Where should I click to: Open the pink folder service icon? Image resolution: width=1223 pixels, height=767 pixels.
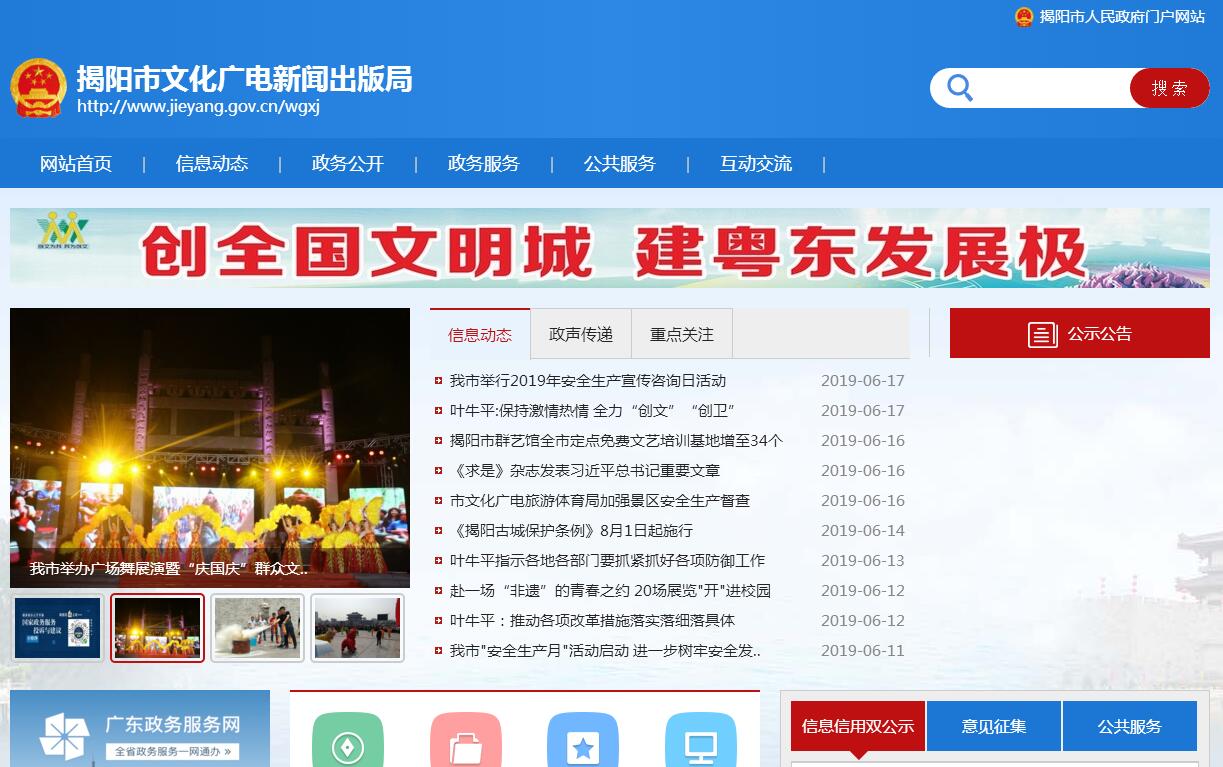click(x=465, y=743)
